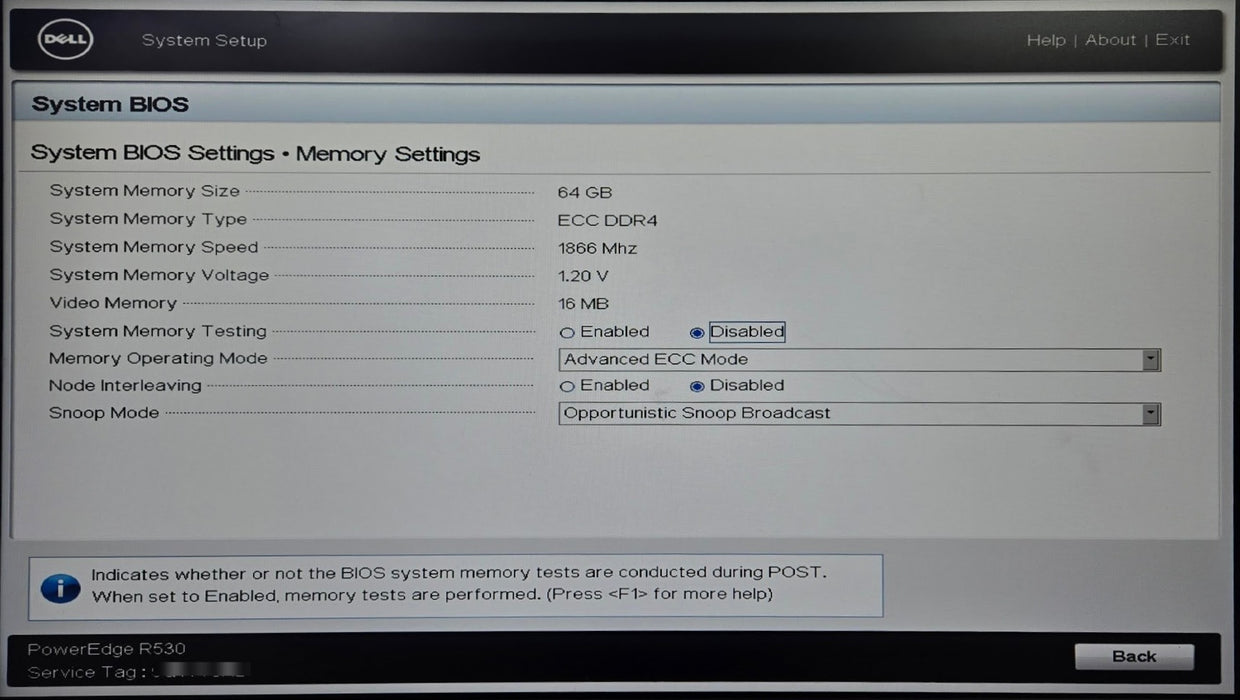Enable System Memory Testing radio button
This screenshot has height=700, width=1240.
tap(567, 333)
